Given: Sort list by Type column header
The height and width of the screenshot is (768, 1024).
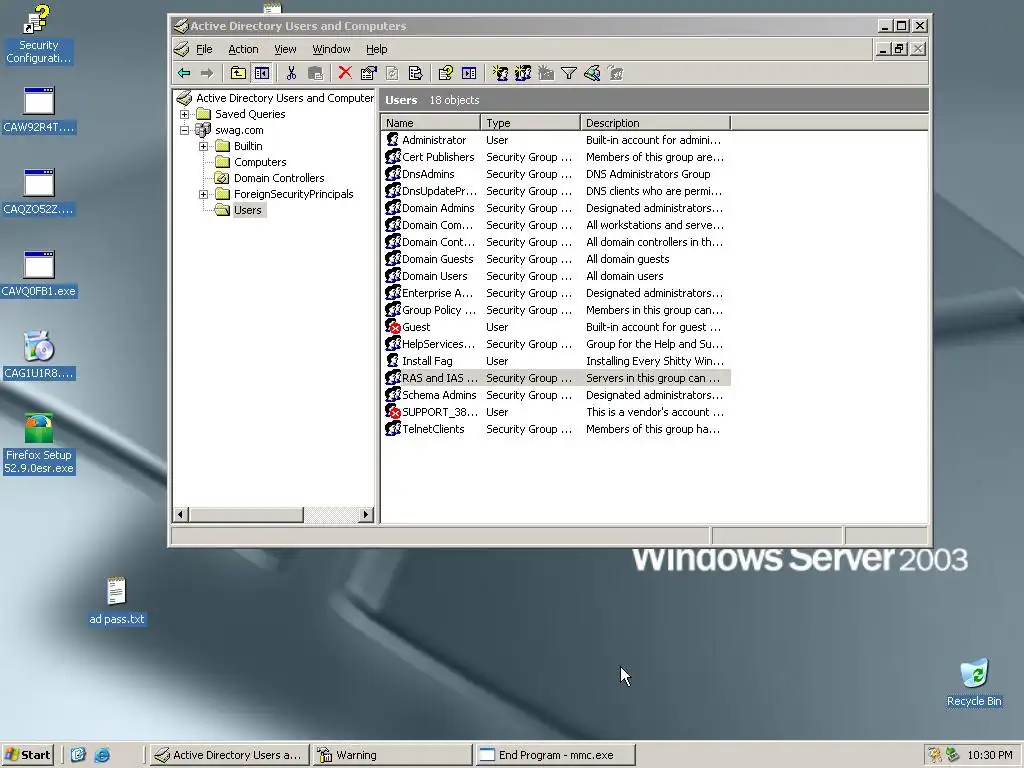Looking at the screenshot, I should tap(530, 123).
